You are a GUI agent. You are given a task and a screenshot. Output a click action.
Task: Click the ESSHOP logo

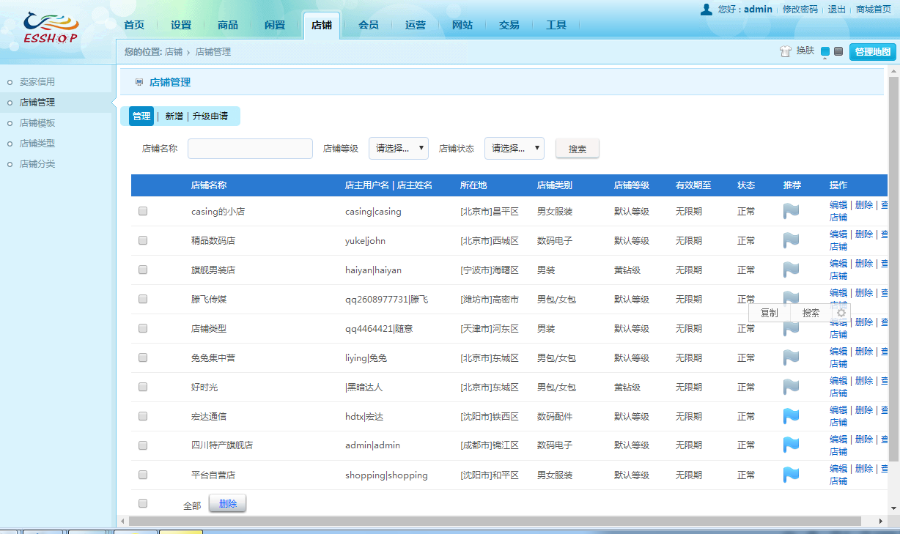52,28
